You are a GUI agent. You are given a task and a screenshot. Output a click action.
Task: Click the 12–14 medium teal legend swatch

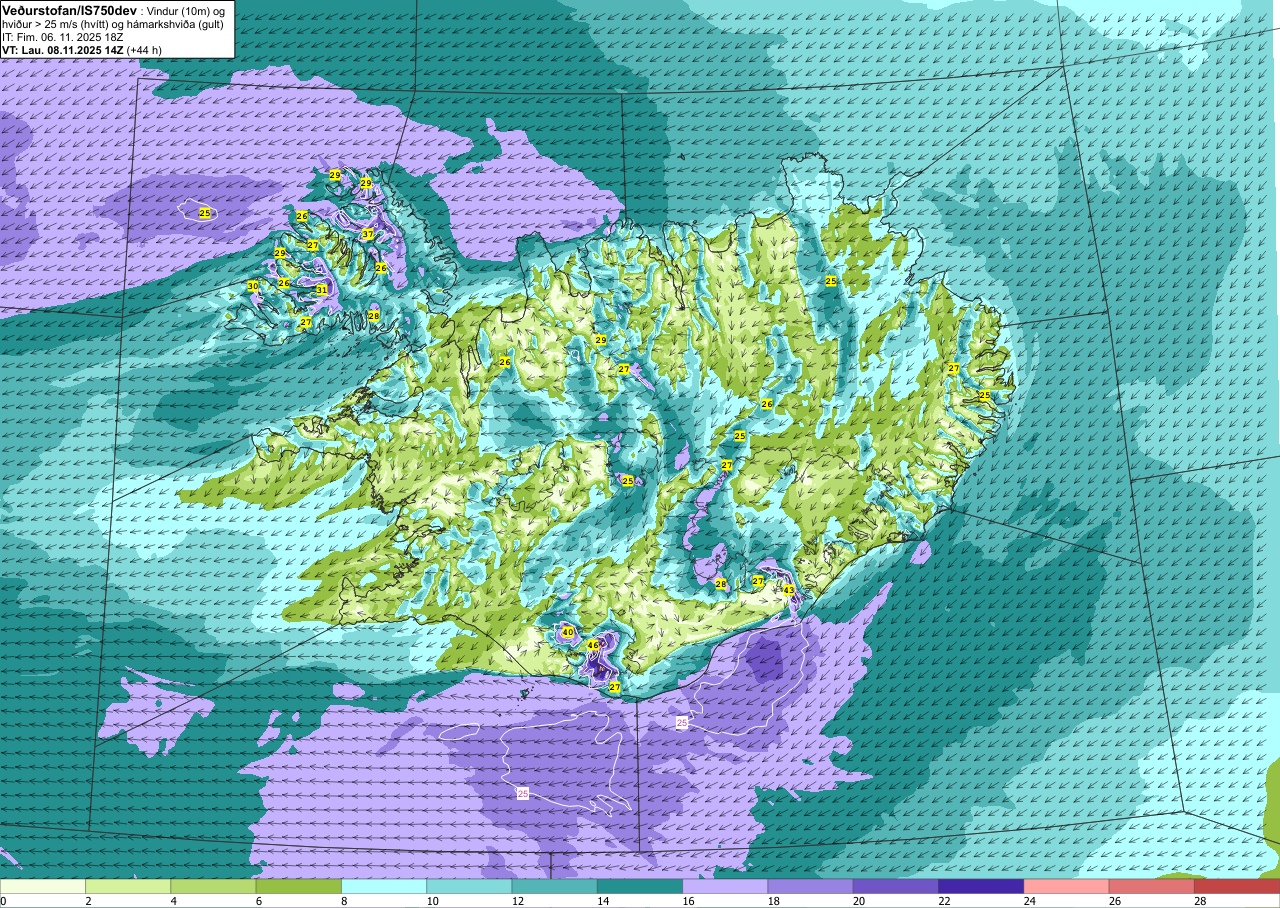pyautogui.click(x=554, y=886)
